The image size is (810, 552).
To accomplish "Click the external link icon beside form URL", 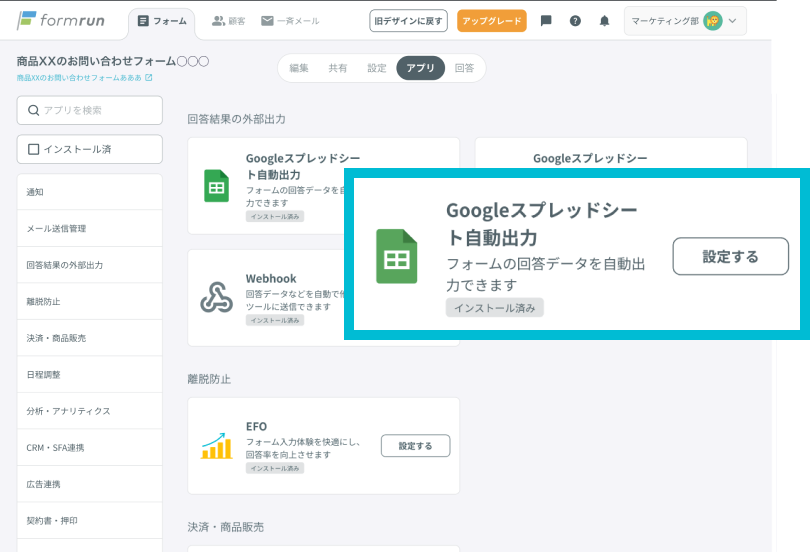I will [149, 77].
